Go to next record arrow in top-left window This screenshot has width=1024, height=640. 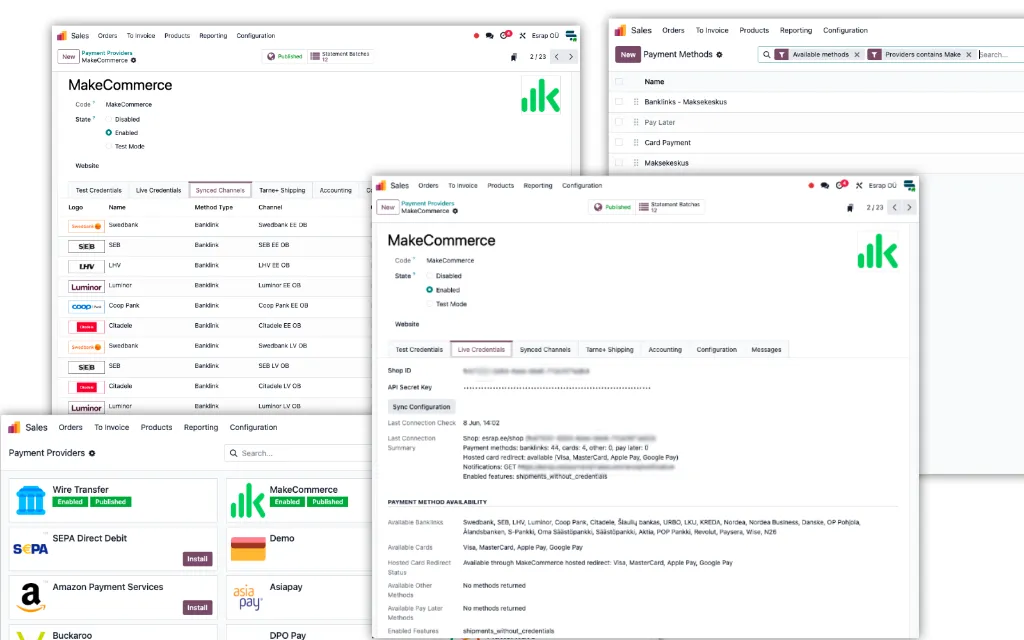click(x=571, y=57)
